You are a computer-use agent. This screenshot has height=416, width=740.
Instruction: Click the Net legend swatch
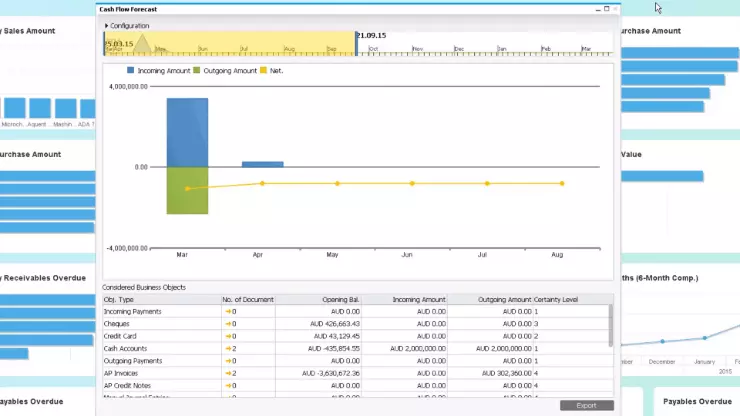coord(263,70)
